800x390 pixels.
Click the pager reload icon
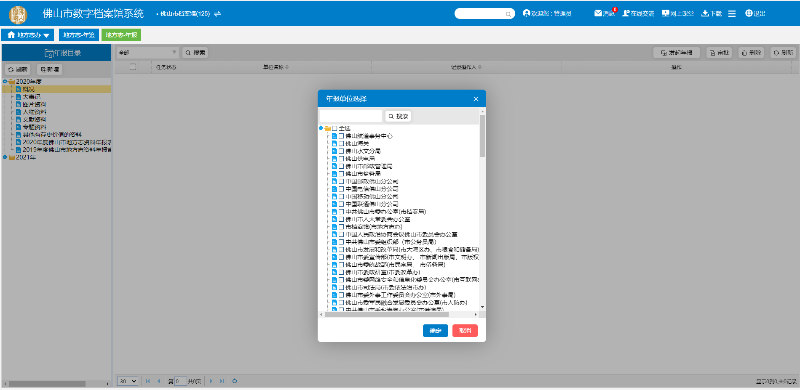235,381
